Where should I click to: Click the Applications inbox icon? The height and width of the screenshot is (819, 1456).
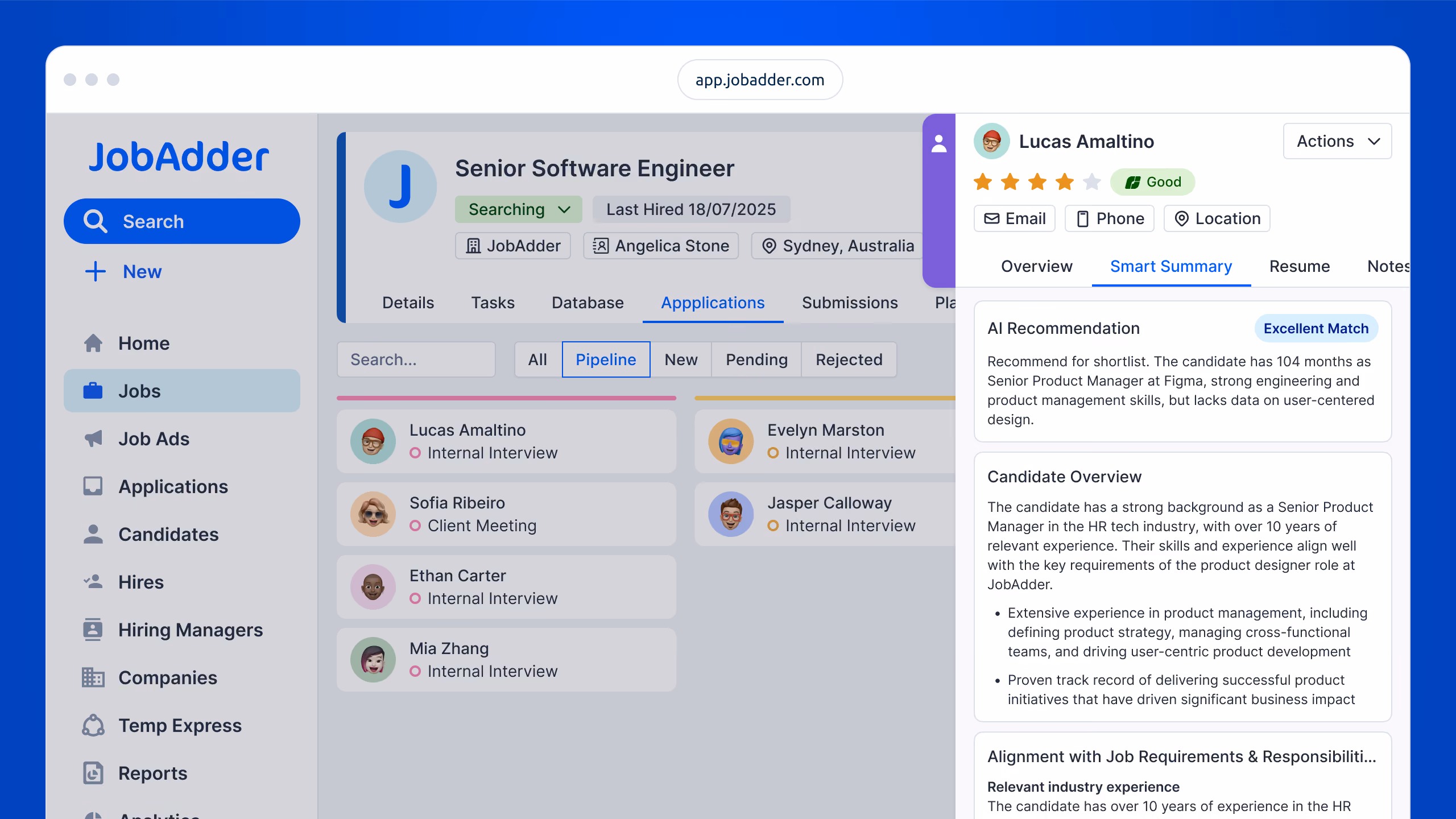tap(93, 486)
